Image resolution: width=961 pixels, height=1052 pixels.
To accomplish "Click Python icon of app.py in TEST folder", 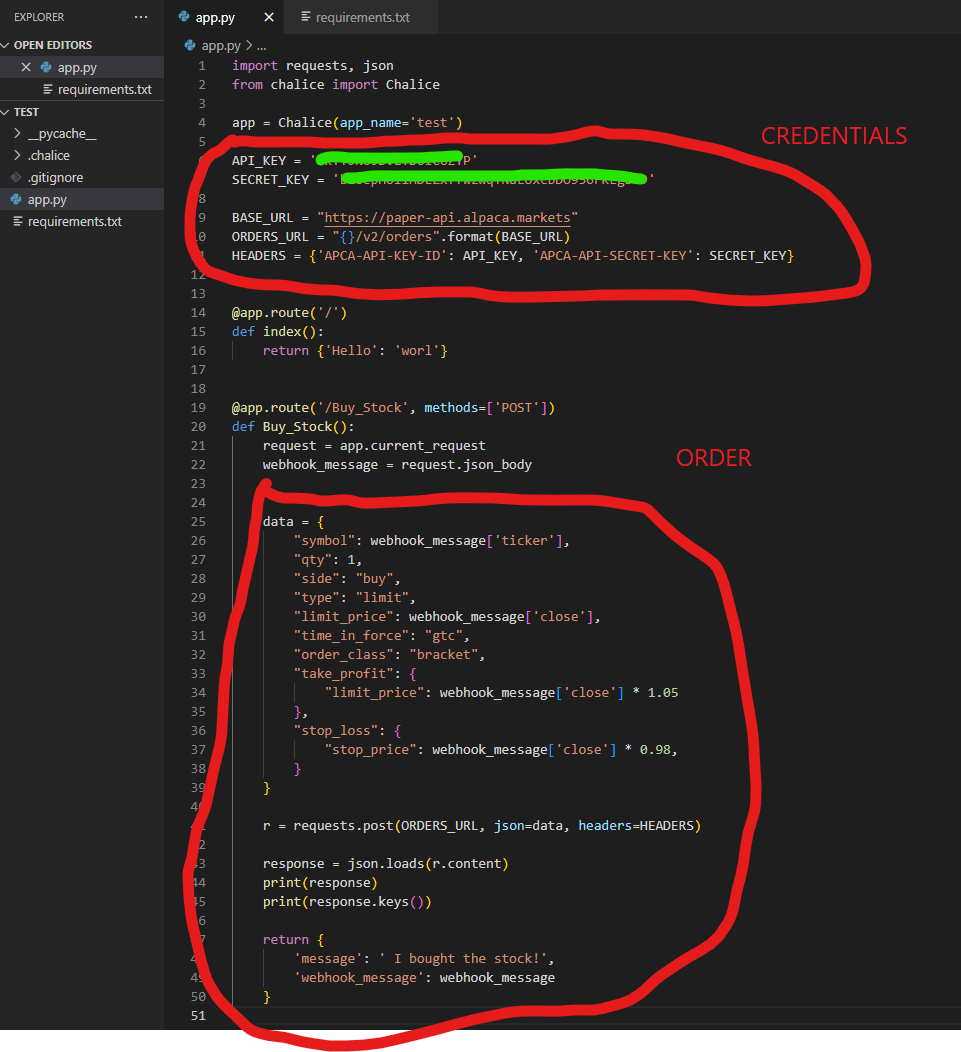I will pos(16,199).
